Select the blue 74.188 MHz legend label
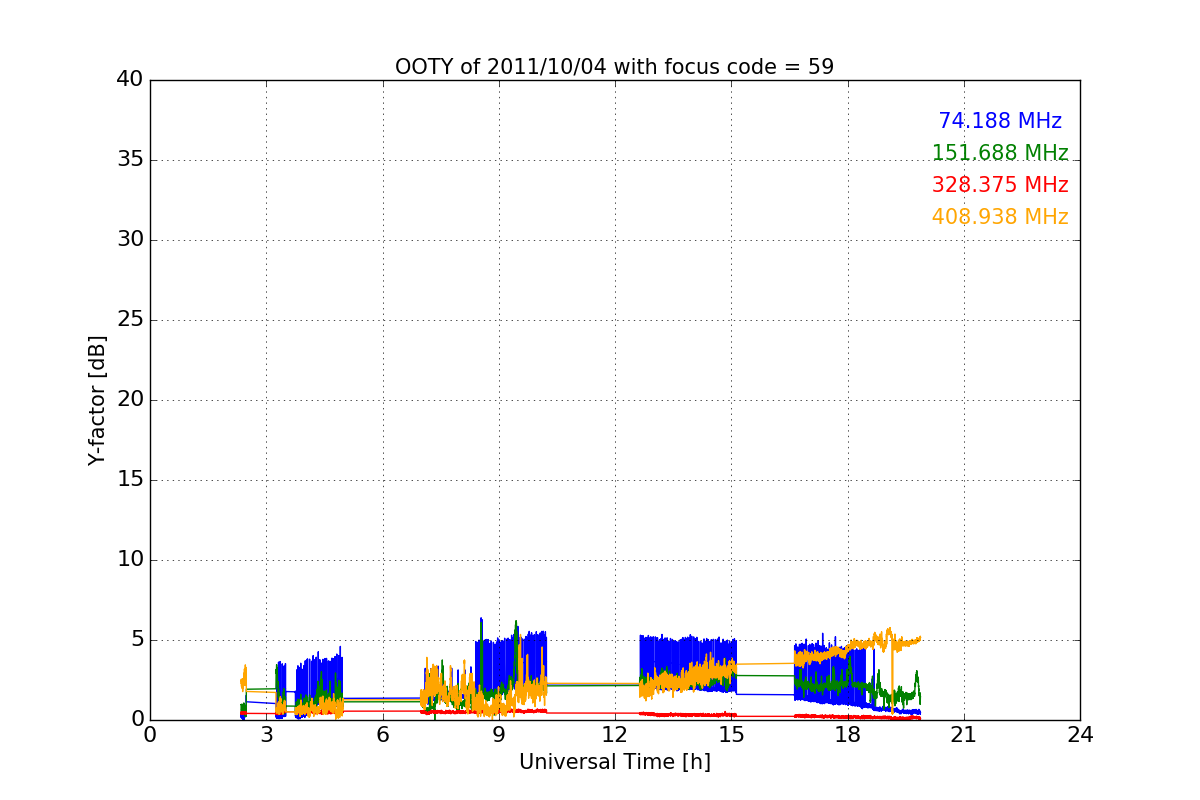 1000,121
